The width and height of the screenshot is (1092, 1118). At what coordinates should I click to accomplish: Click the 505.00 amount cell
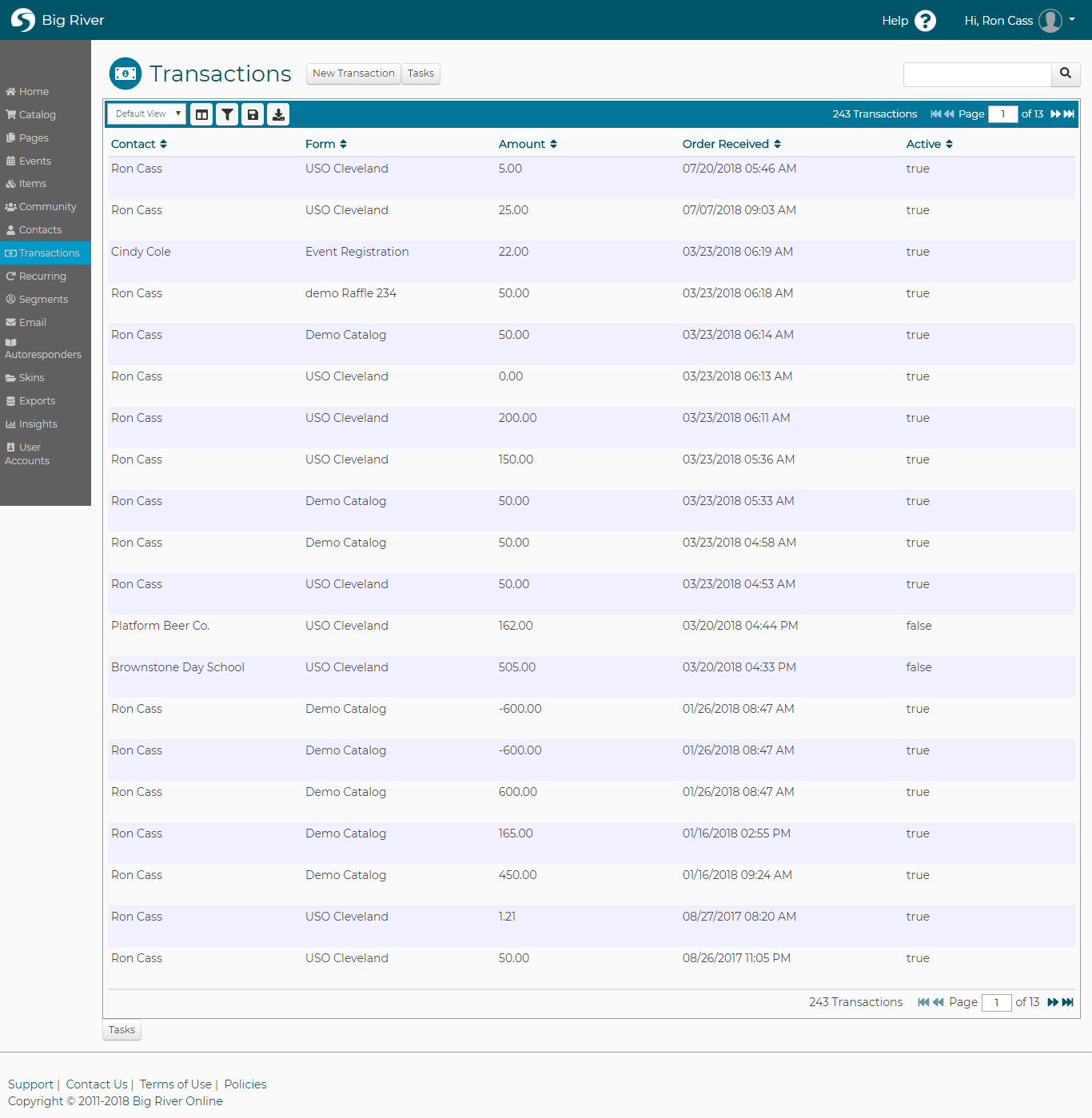tap(517, 667)
